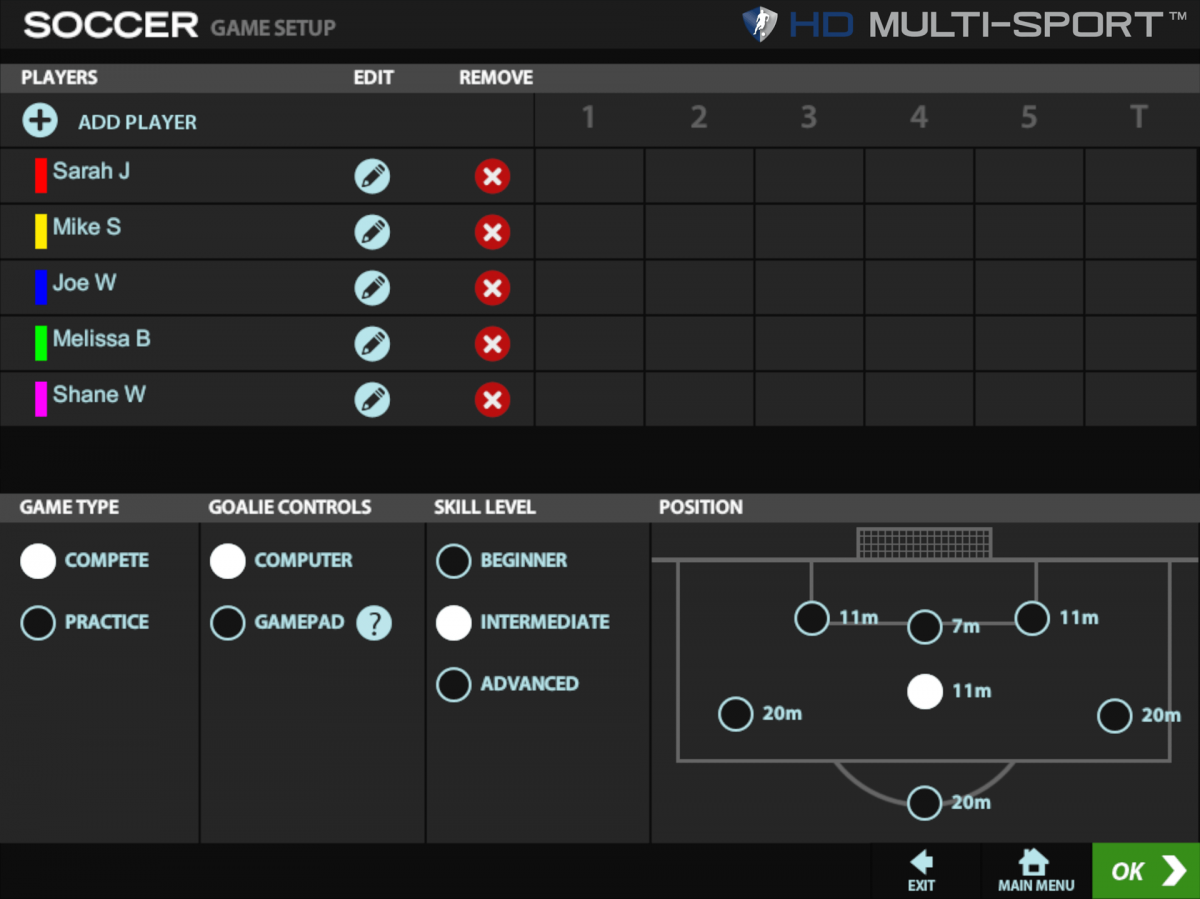The width and height of the screenshot is (1200, 899).
Task: Click the round 1 column header
Action: 589,118
